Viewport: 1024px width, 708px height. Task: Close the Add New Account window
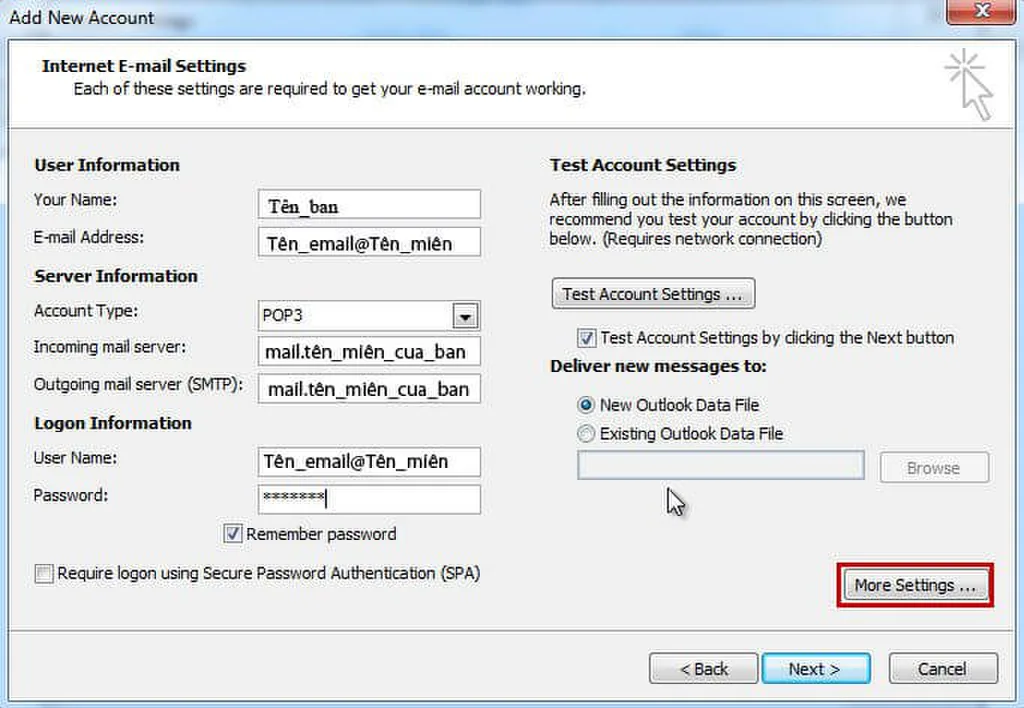pyautogui.click(x=981, y=11)
